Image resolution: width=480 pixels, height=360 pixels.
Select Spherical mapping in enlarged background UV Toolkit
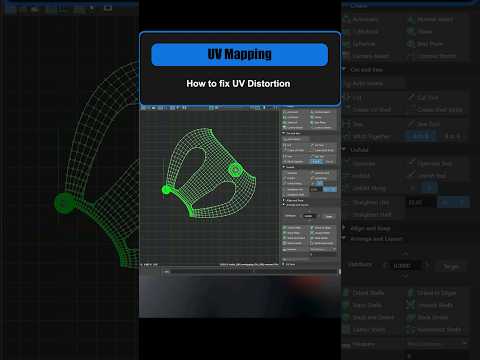364,44
